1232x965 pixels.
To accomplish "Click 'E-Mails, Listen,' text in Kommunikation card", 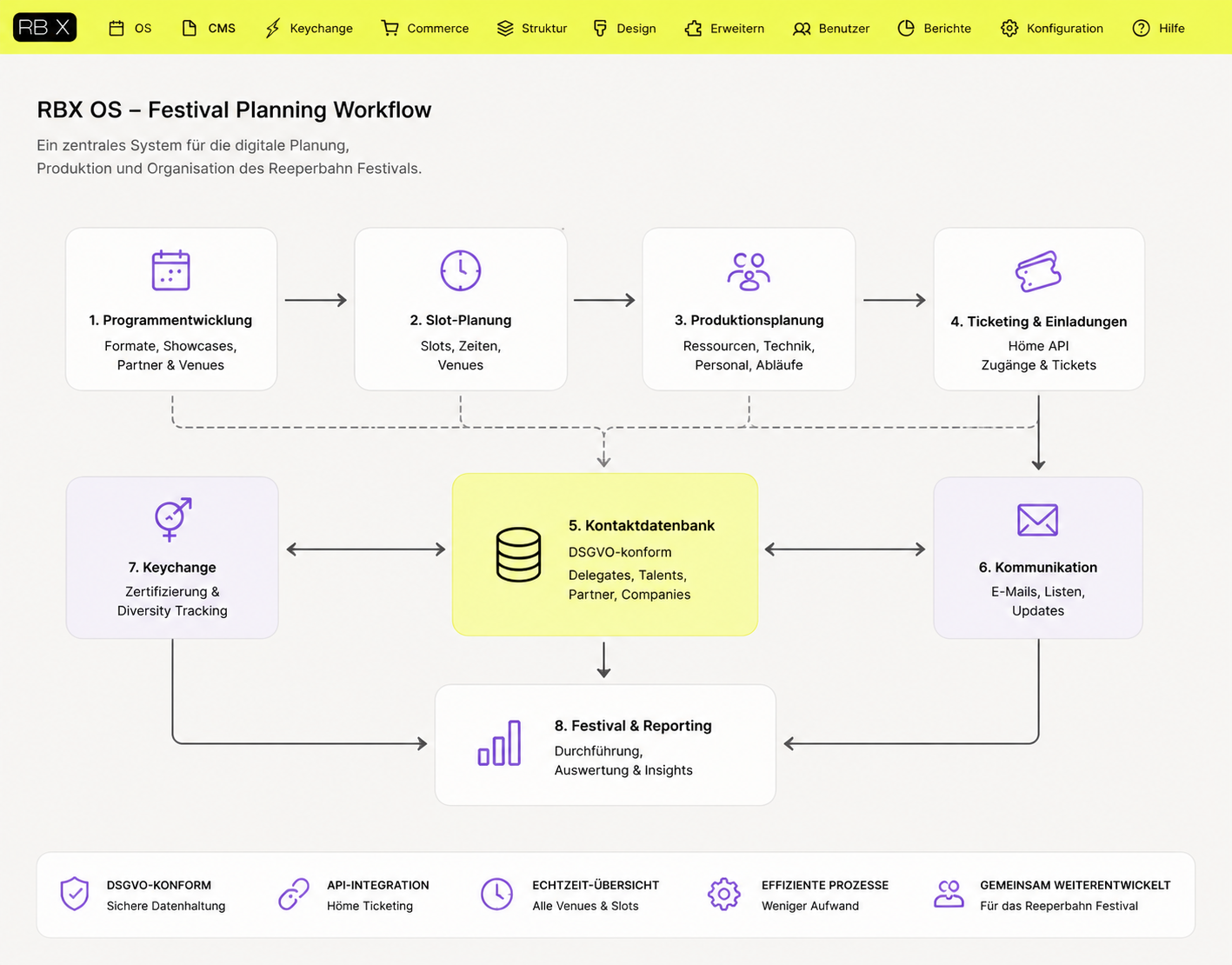I will coord(1038,592).
